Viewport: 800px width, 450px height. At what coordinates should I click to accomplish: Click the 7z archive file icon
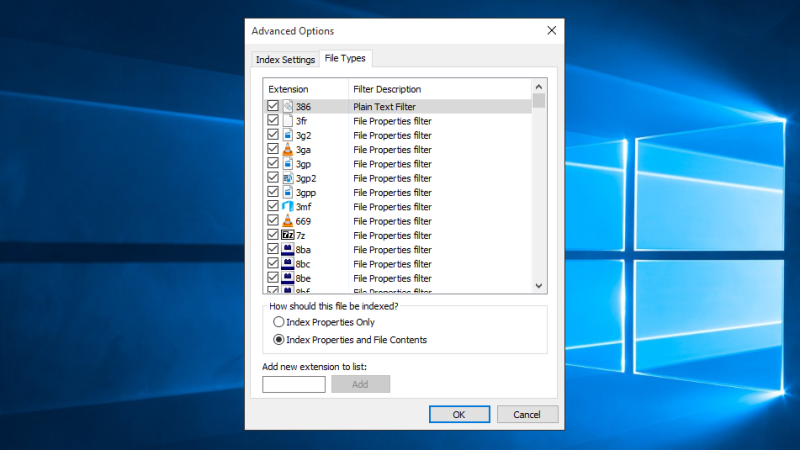pos(287,235)
